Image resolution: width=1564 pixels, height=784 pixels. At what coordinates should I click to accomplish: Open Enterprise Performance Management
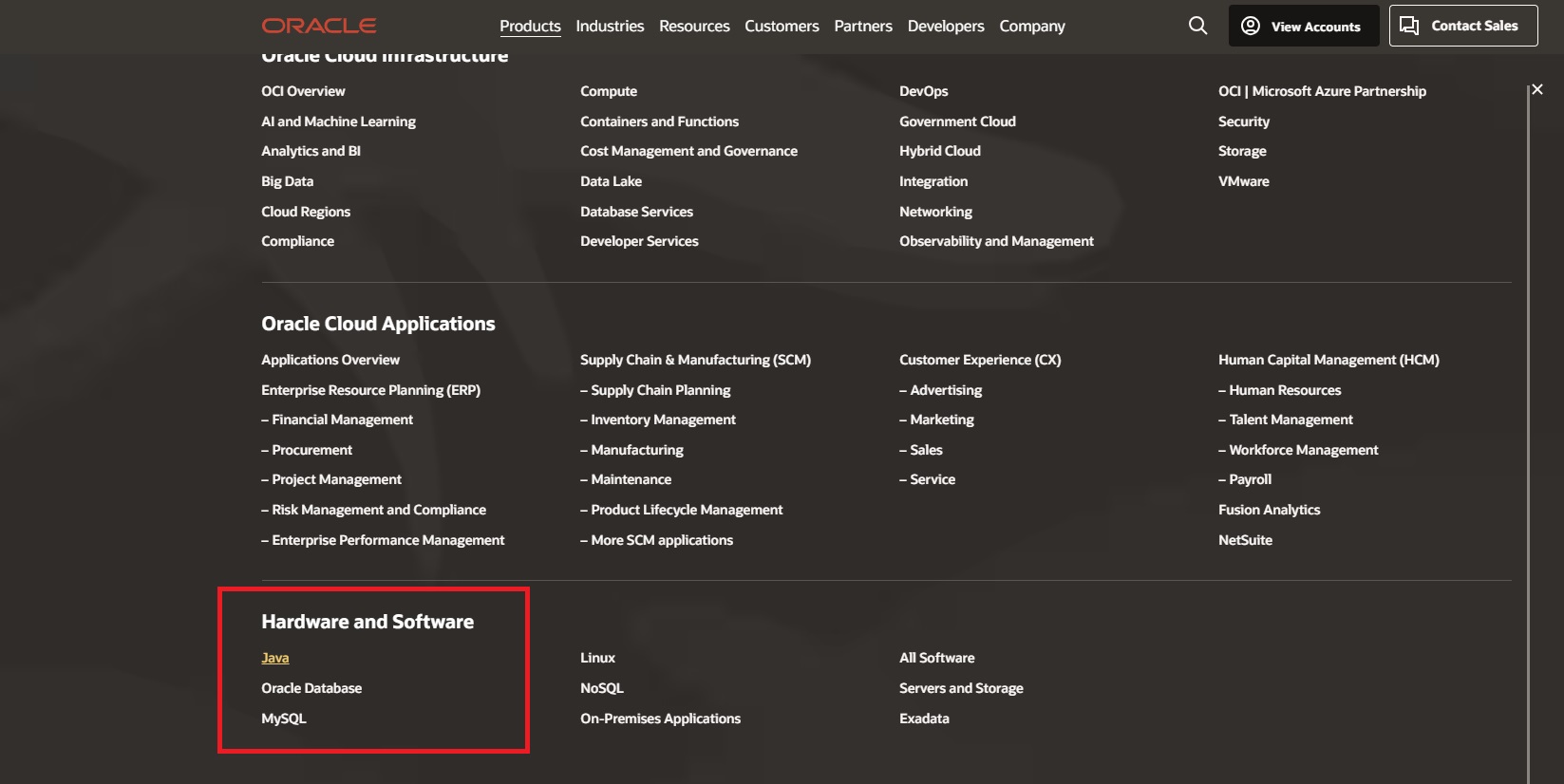pos(383,540)
